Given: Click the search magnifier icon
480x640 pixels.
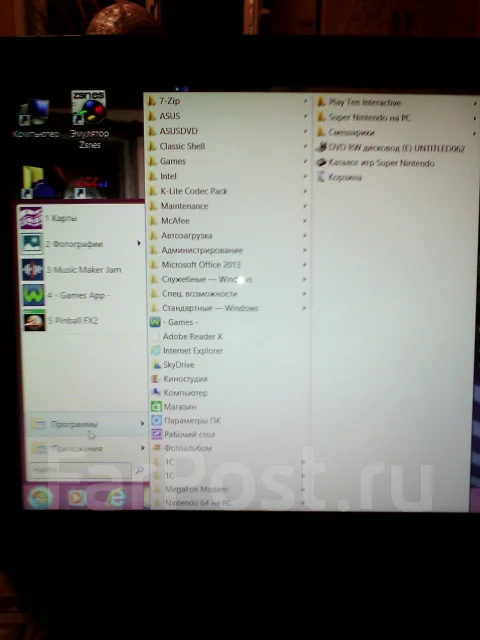Looking at the screenshot, I should [x=140, y=470].
